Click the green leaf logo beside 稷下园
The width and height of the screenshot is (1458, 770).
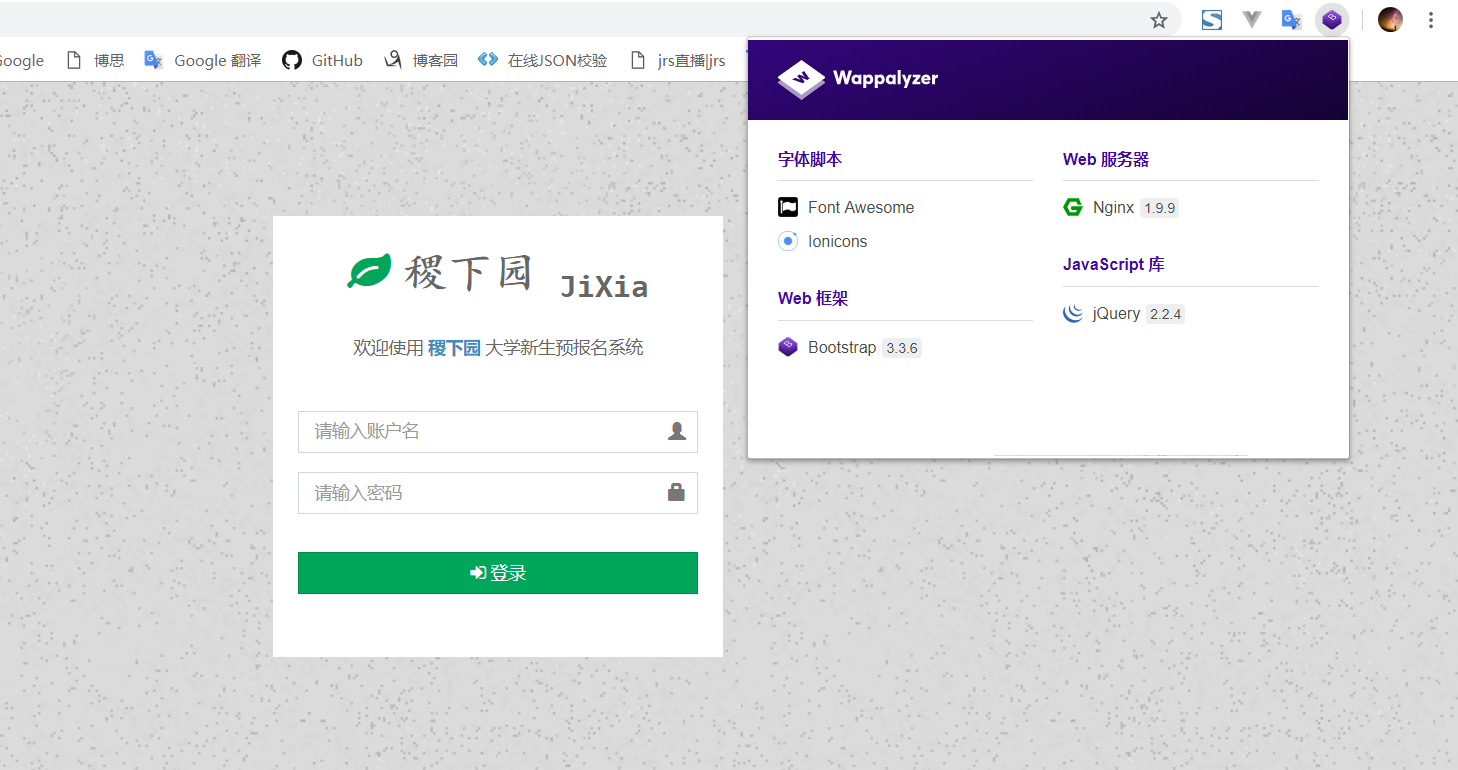[x=369, y=269]
